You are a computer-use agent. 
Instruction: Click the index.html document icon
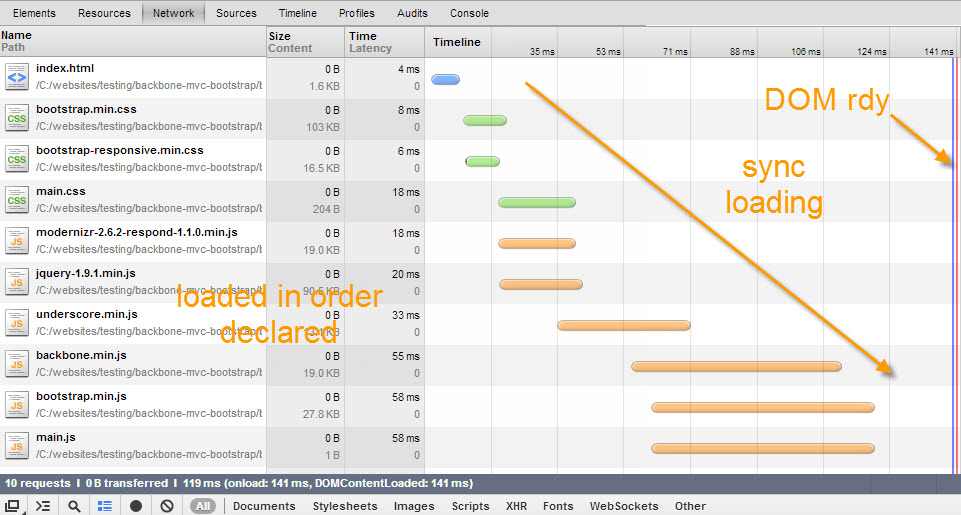pos(17,77)
